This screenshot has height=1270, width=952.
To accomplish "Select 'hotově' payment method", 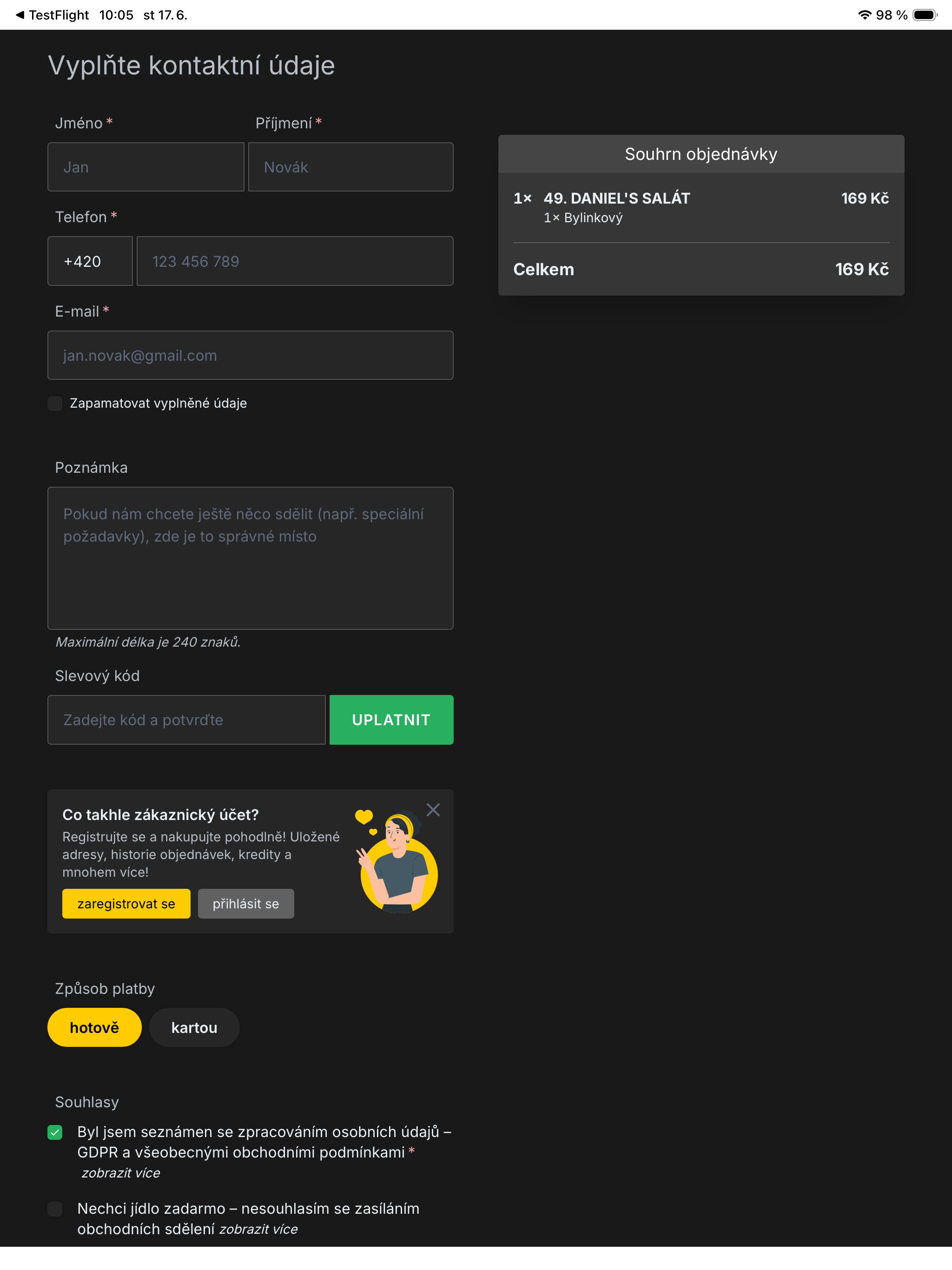I will point(95,1027).
